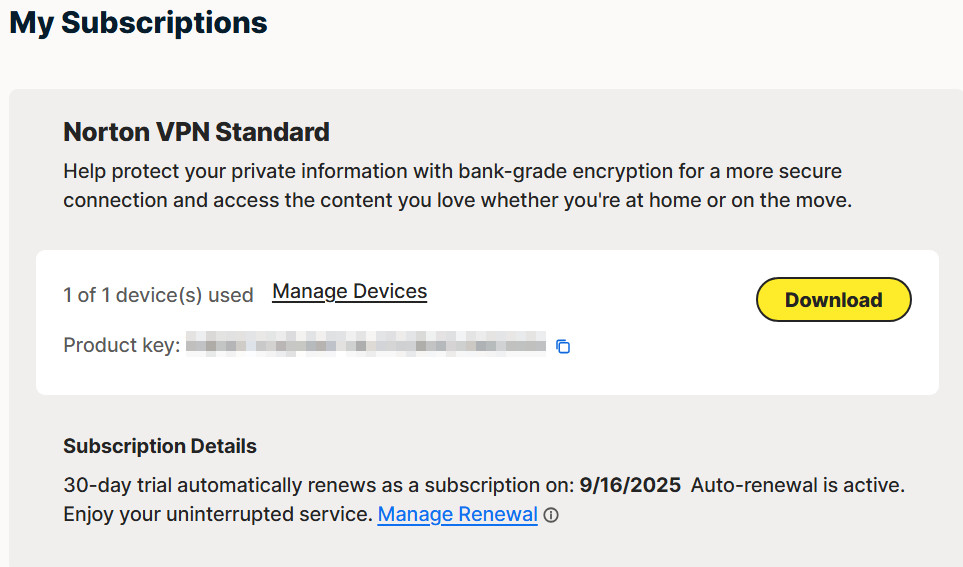The image size is (963, 567).
Task: Click the "1 of 1 device(s) used" text
Action: (x=158, y=295)
